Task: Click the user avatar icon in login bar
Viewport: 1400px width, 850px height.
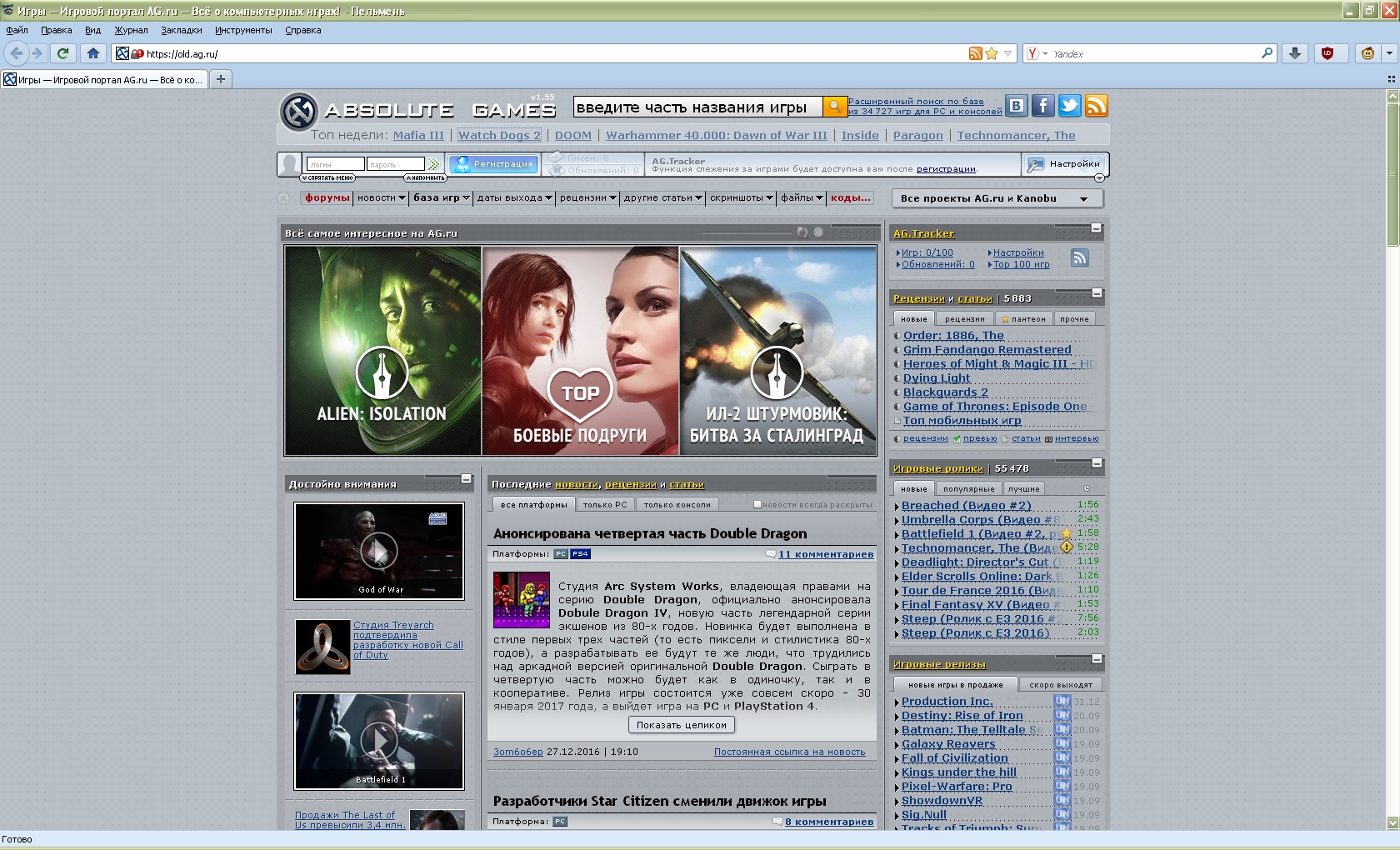Action: (289, 164)
